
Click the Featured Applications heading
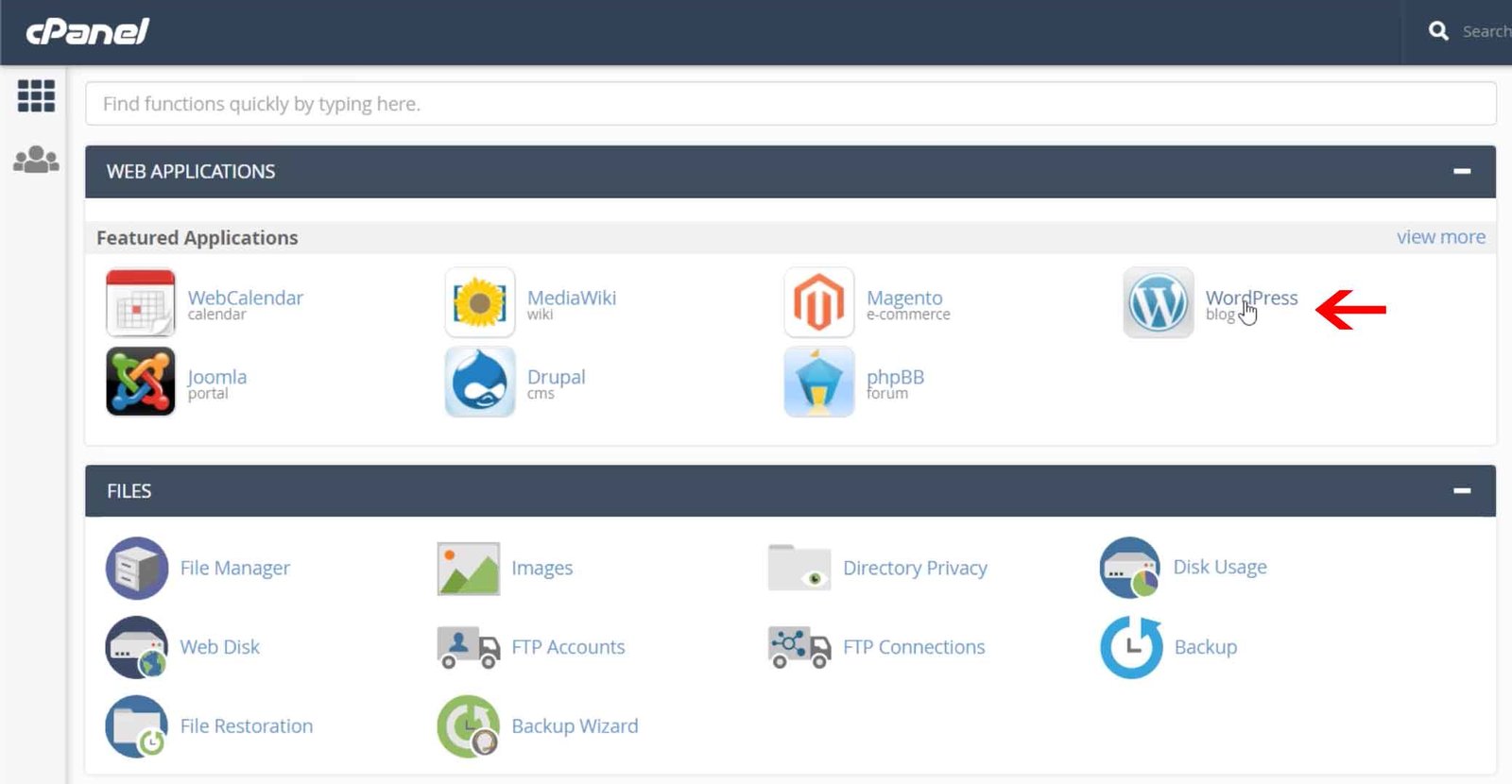click(198, 238)
